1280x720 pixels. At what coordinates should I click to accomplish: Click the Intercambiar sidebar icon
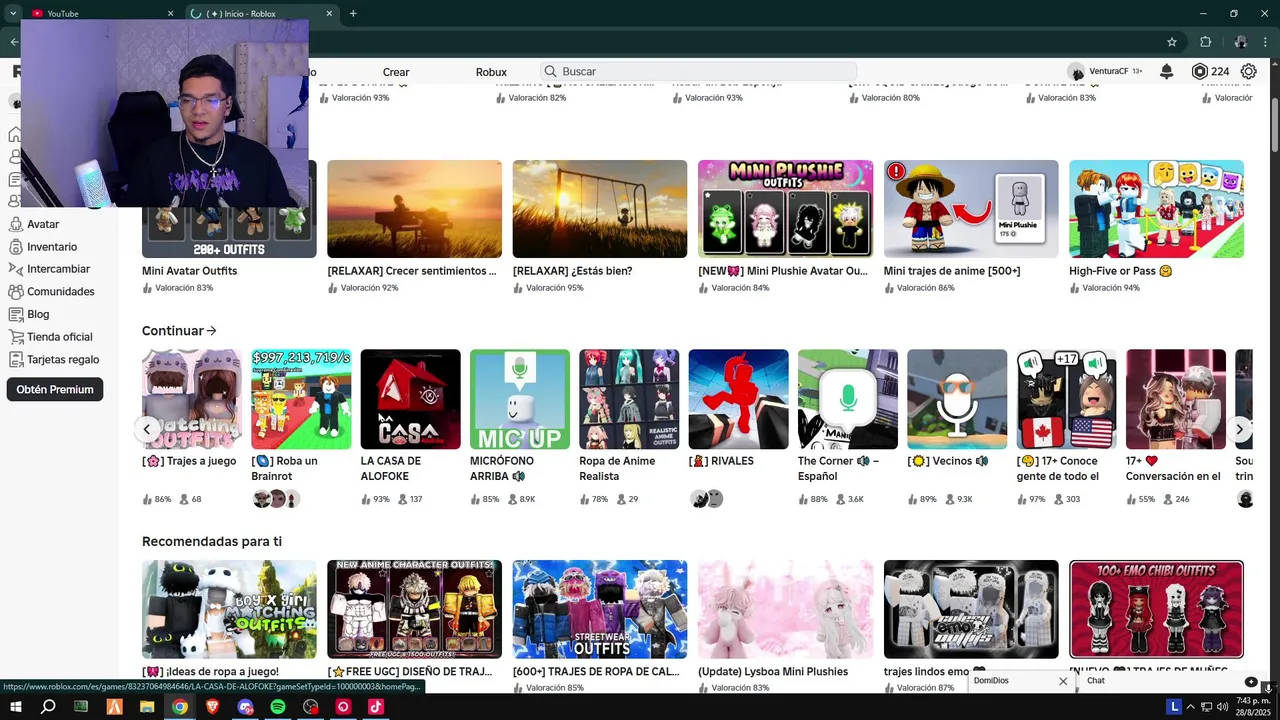click(x=15, y=269)
